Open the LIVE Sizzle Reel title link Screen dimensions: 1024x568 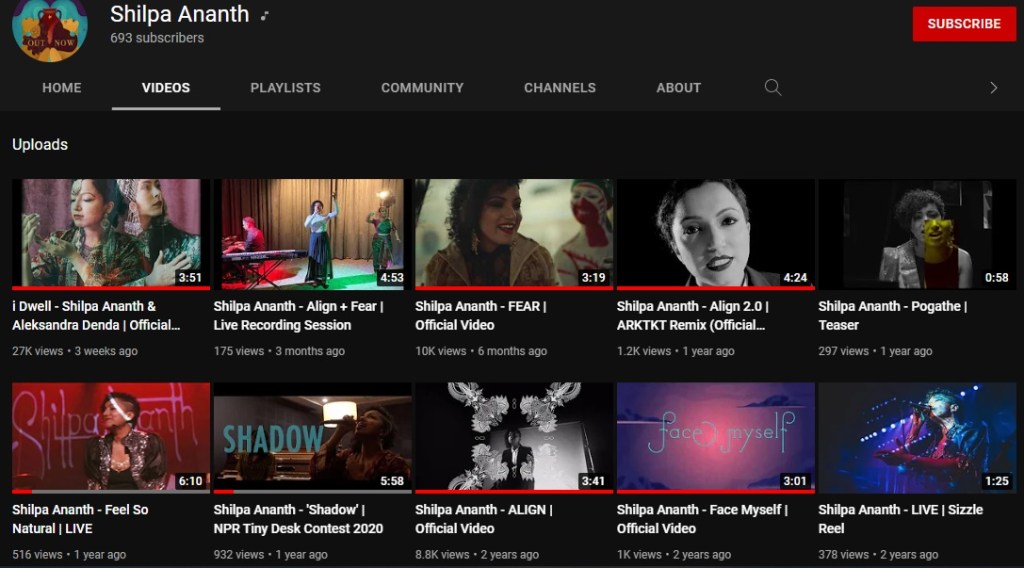(x=900, y=518)
